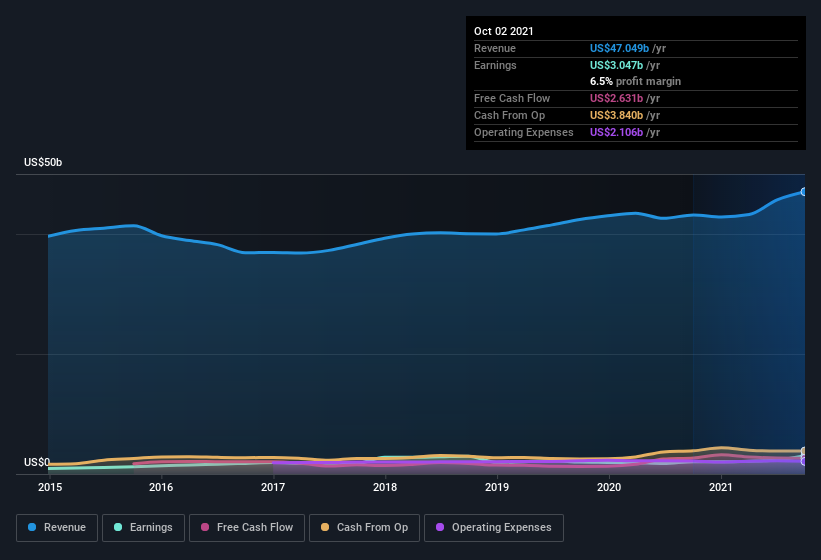Click the US$2.106b operating expenses value

(616, 132)
